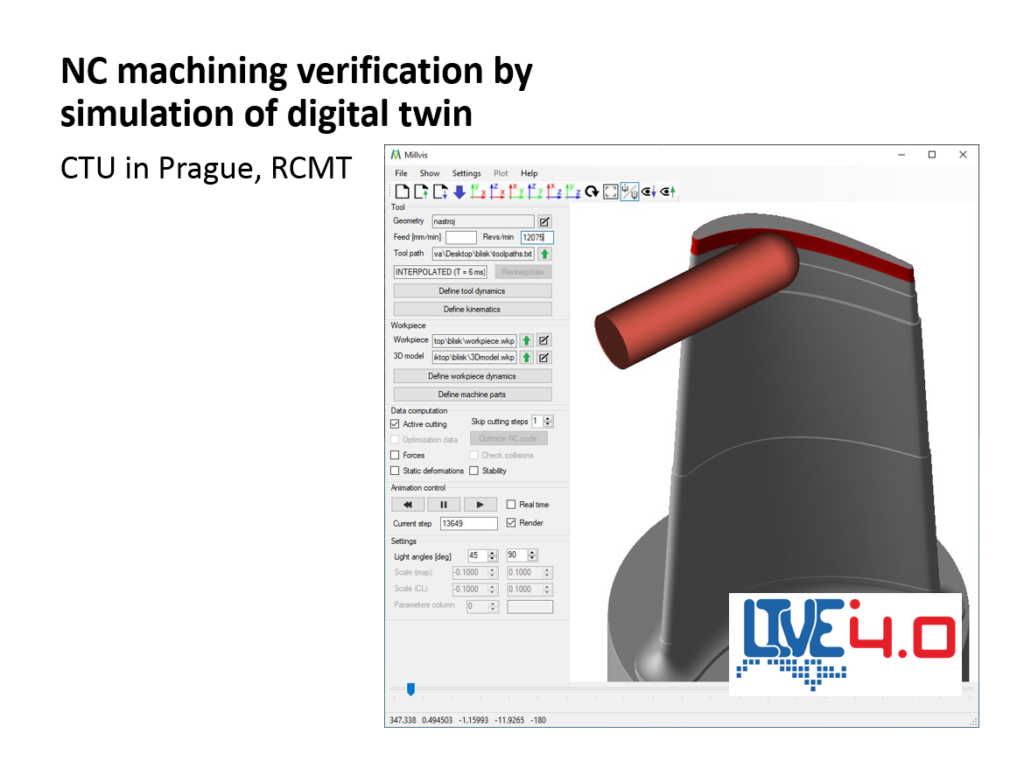Edit tool geometry with the pencil icon
The width and height of the screenshot is (1024, 768).
[x=545, y=221]
